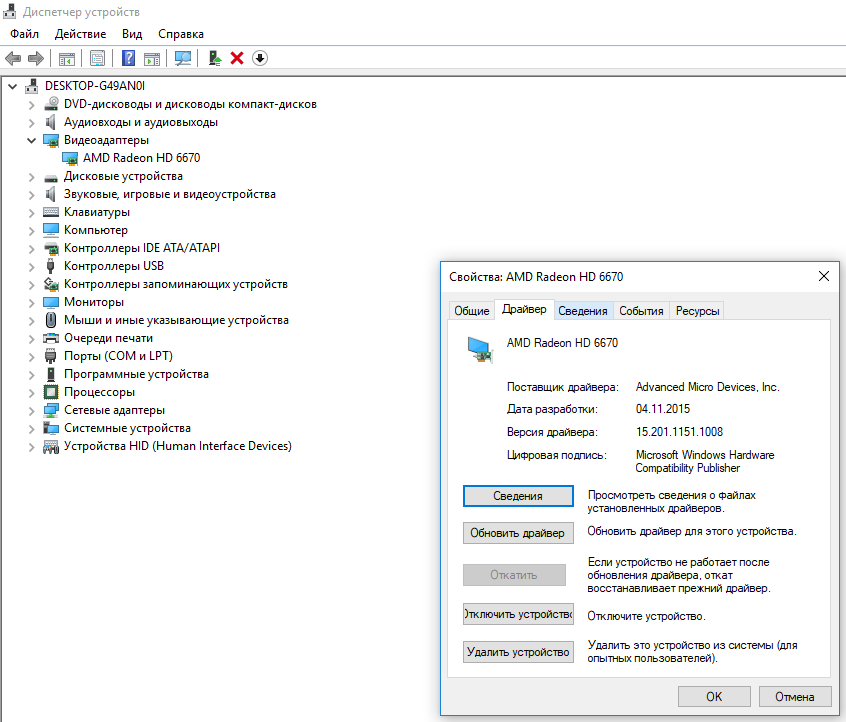The width and height of the screenshot is (846, 722).
Task: Click the Обновить драйвер button
Action: tap(518, 533)
